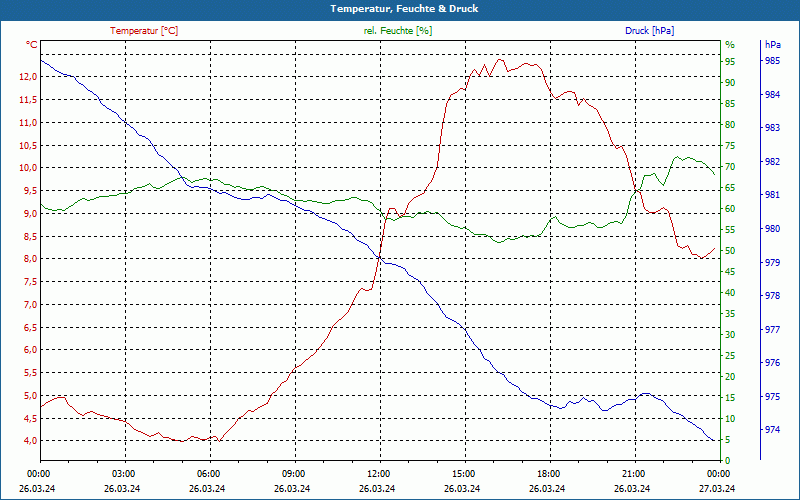This screenshot has height=500, width=800.
Task: Click the green '25' humidity axis value
Action: (730, 356)
